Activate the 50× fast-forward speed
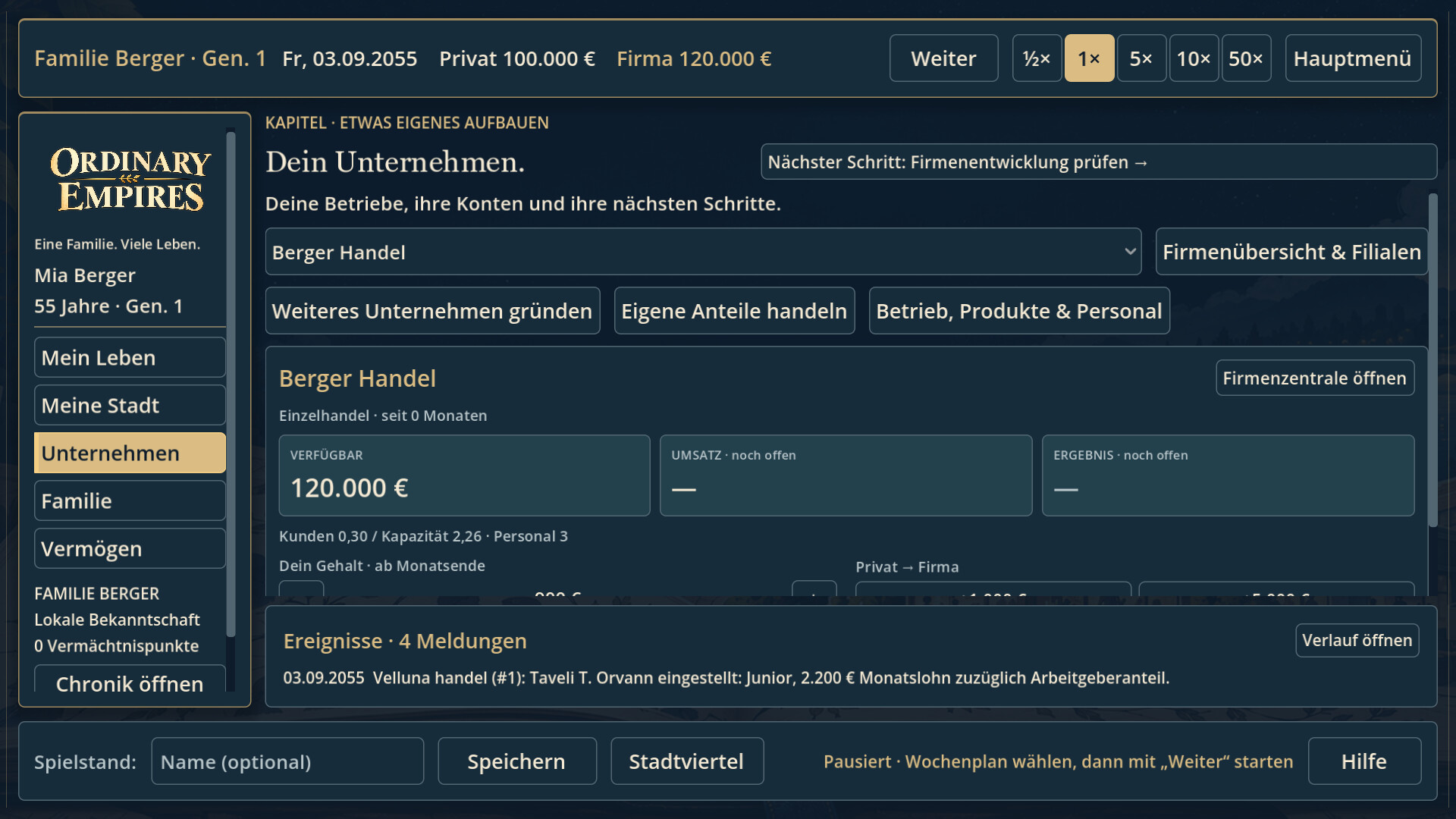Viewport: 1456px width, 819px height. pos(1246,58)
